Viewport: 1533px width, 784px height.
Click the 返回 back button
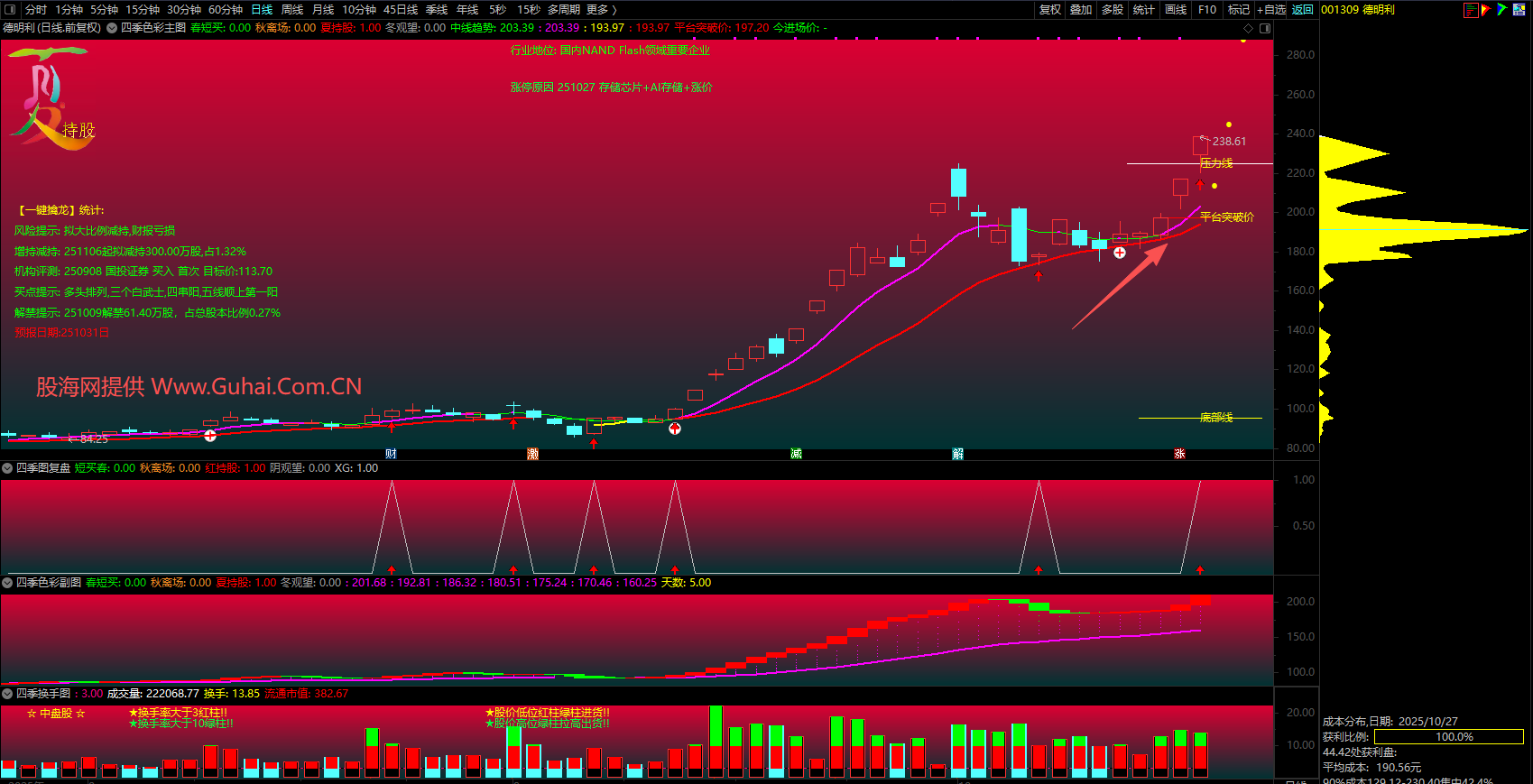(1302, 10)
